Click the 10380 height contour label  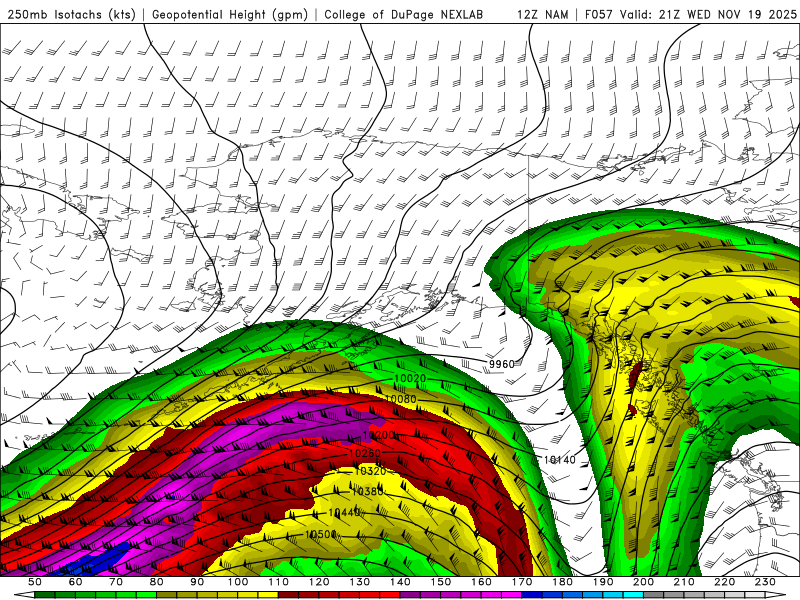[367, 491]
